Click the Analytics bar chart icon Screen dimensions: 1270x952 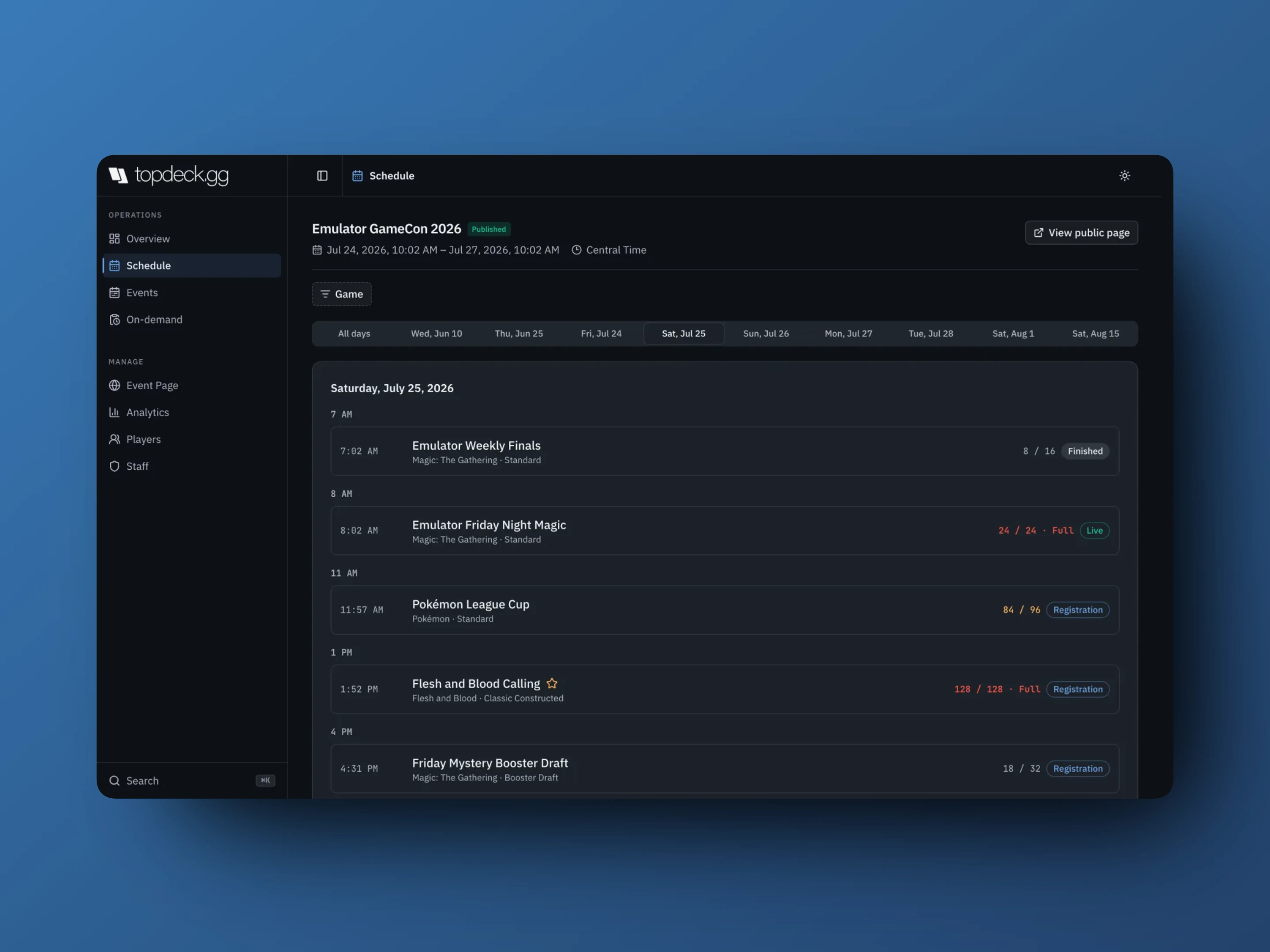115,413
